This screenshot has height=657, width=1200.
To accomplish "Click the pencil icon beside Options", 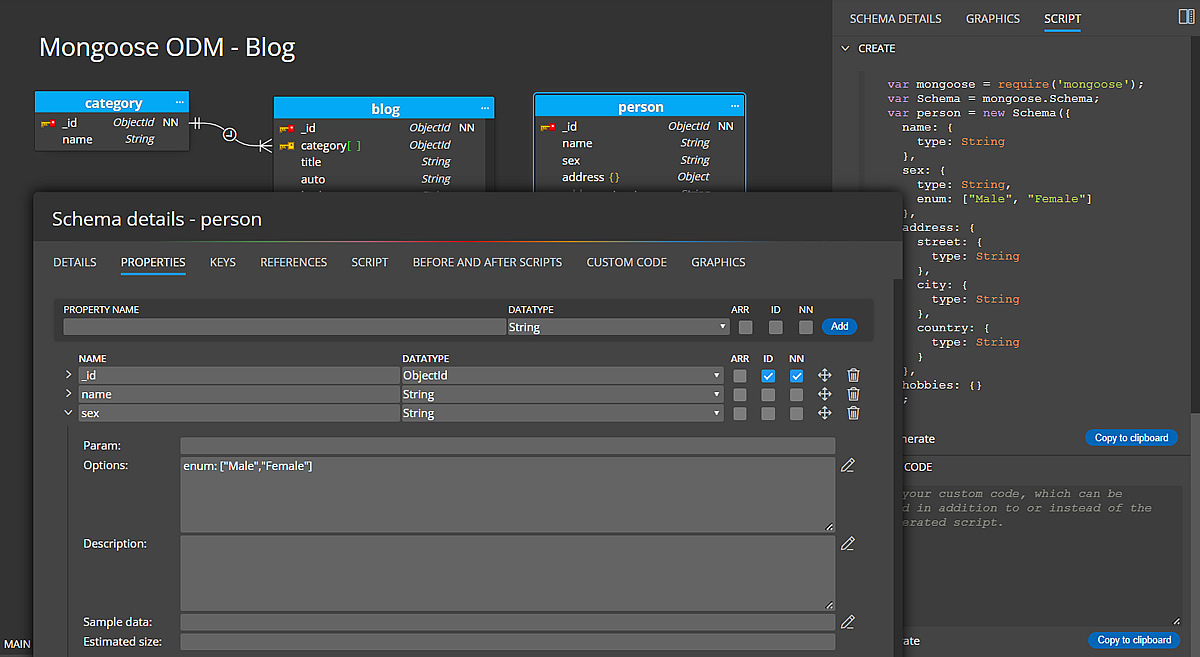I will pos(847,465).
